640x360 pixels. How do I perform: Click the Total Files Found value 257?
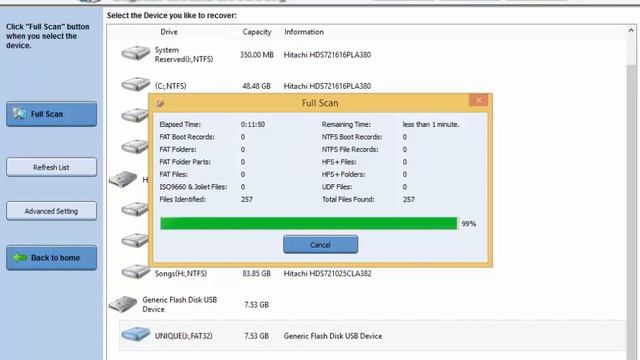(x=409, y=200)
